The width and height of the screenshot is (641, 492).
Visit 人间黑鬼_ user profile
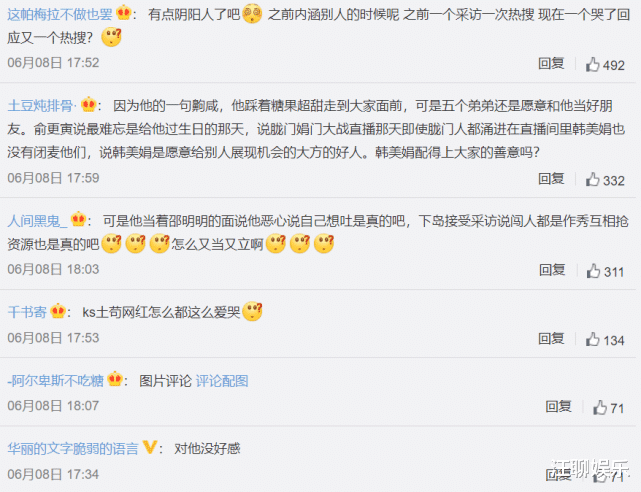click(x=37, y=221)
